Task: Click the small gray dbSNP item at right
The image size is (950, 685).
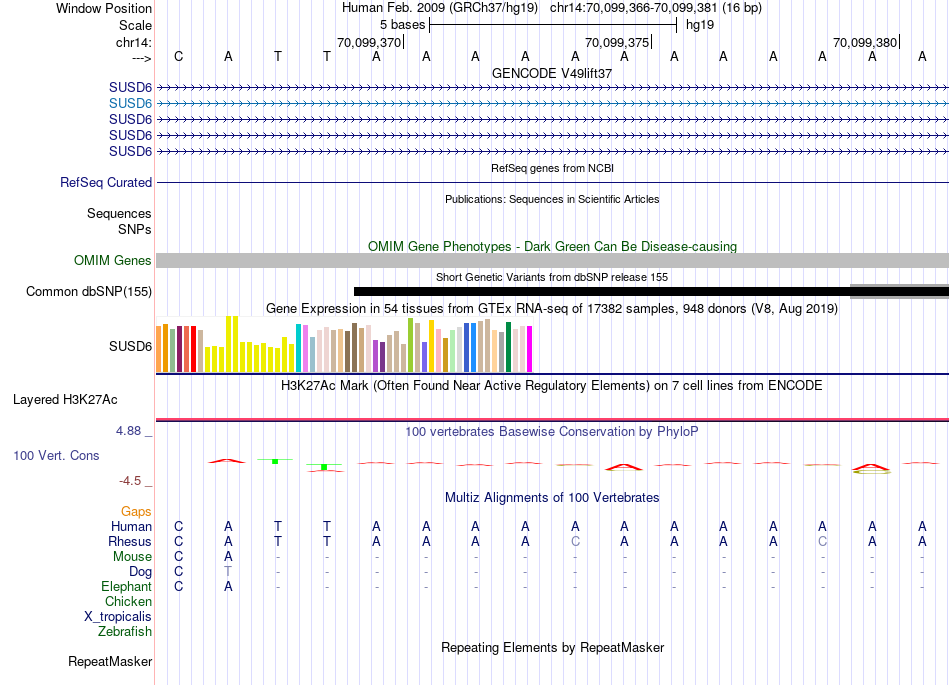Action: point(899,291)
